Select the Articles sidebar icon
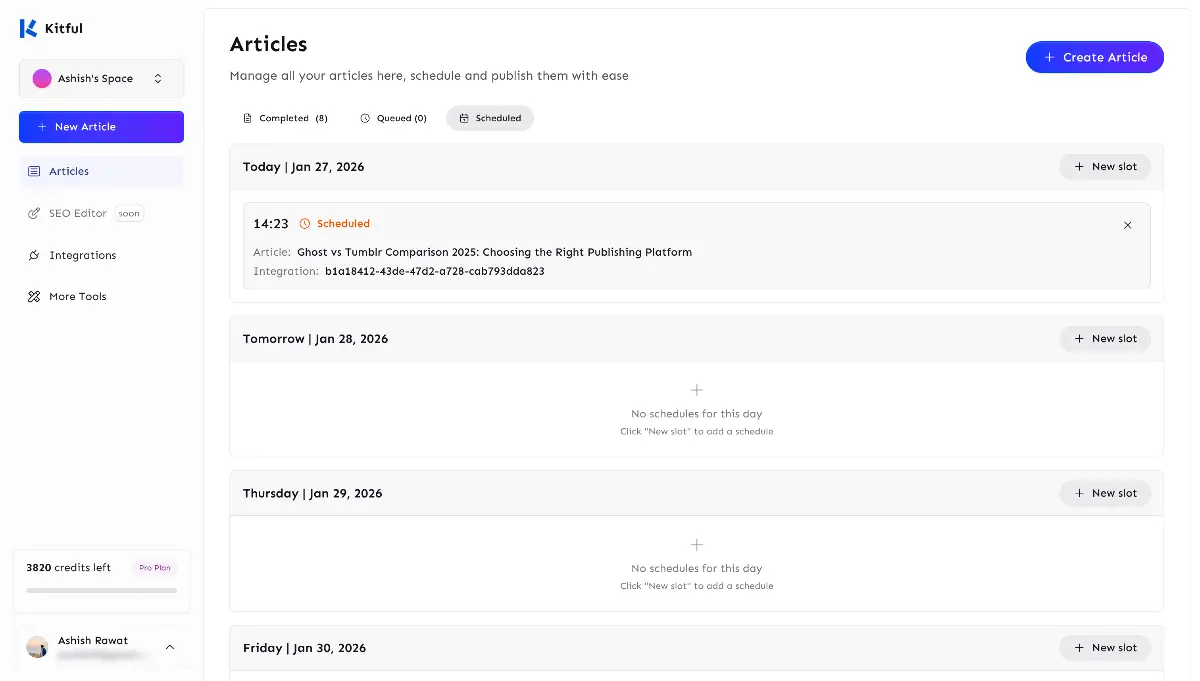The width and height of the screenshot is (1200, 681). [x=34, y=171]
